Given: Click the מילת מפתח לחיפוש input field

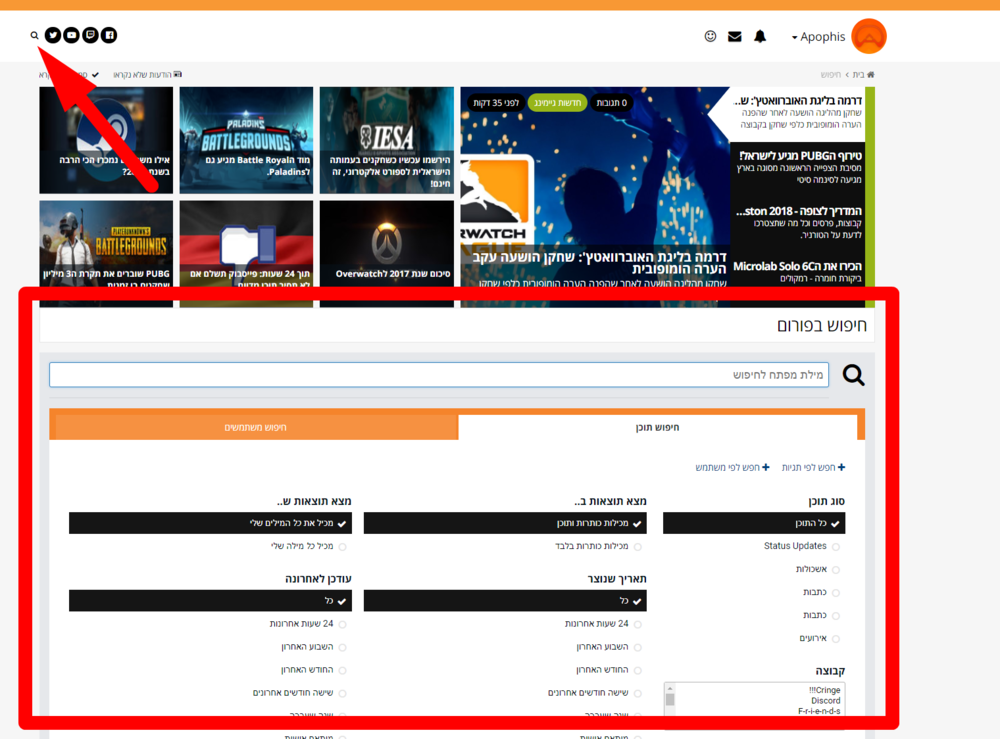Looking at the screenshot, I should coord(439,375).
